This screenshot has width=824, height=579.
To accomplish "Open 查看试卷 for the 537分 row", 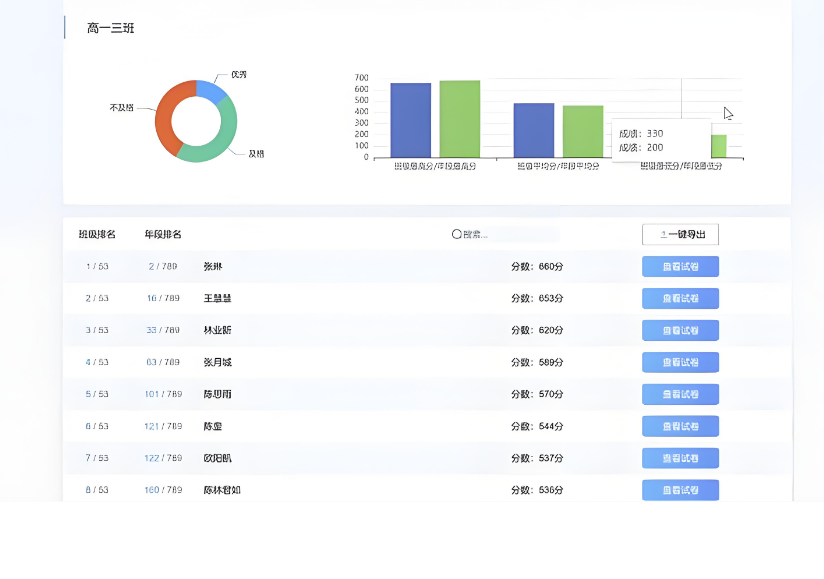I will pyautogui.click(x=680, y=458).
